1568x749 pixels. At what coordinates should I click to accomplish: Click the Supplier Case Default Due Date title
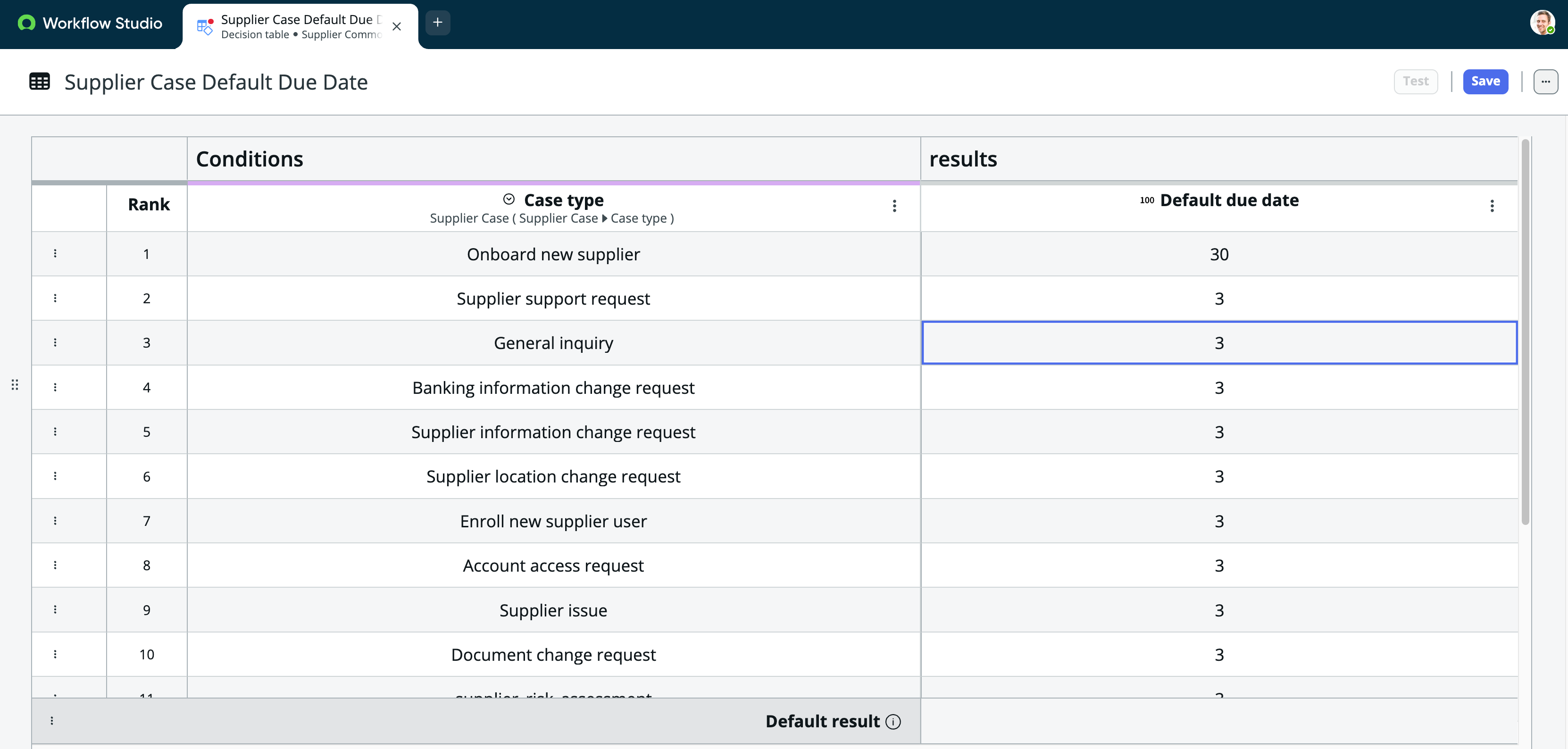pos(216,82)
